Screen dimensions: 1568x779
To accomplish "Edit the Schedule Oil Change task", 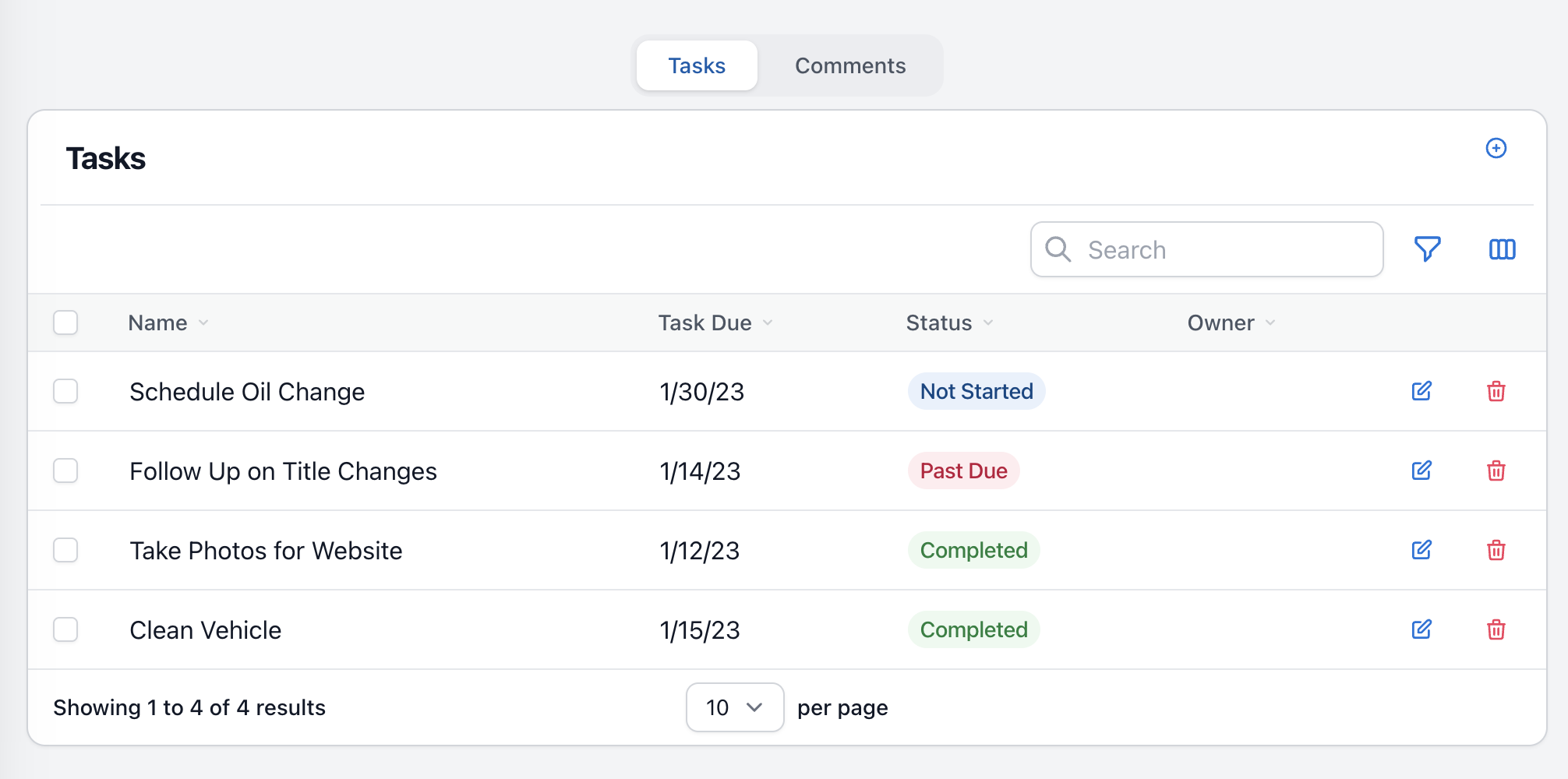I will (1421, 391).
